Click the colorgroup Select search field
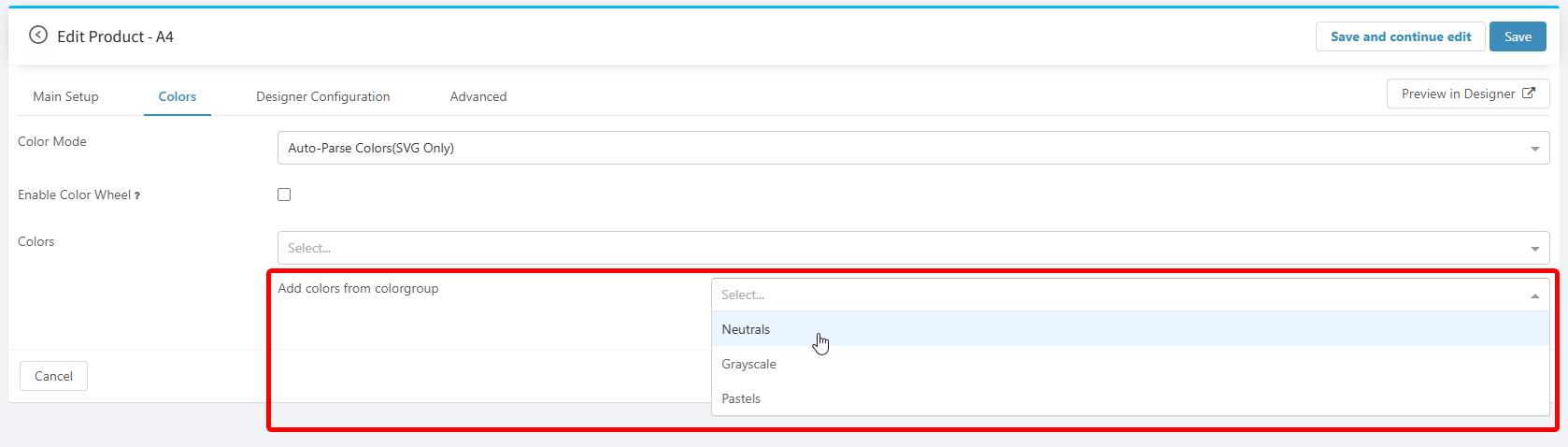The width and height of the screenshot is (1568, 447). tap(1112, 295)
